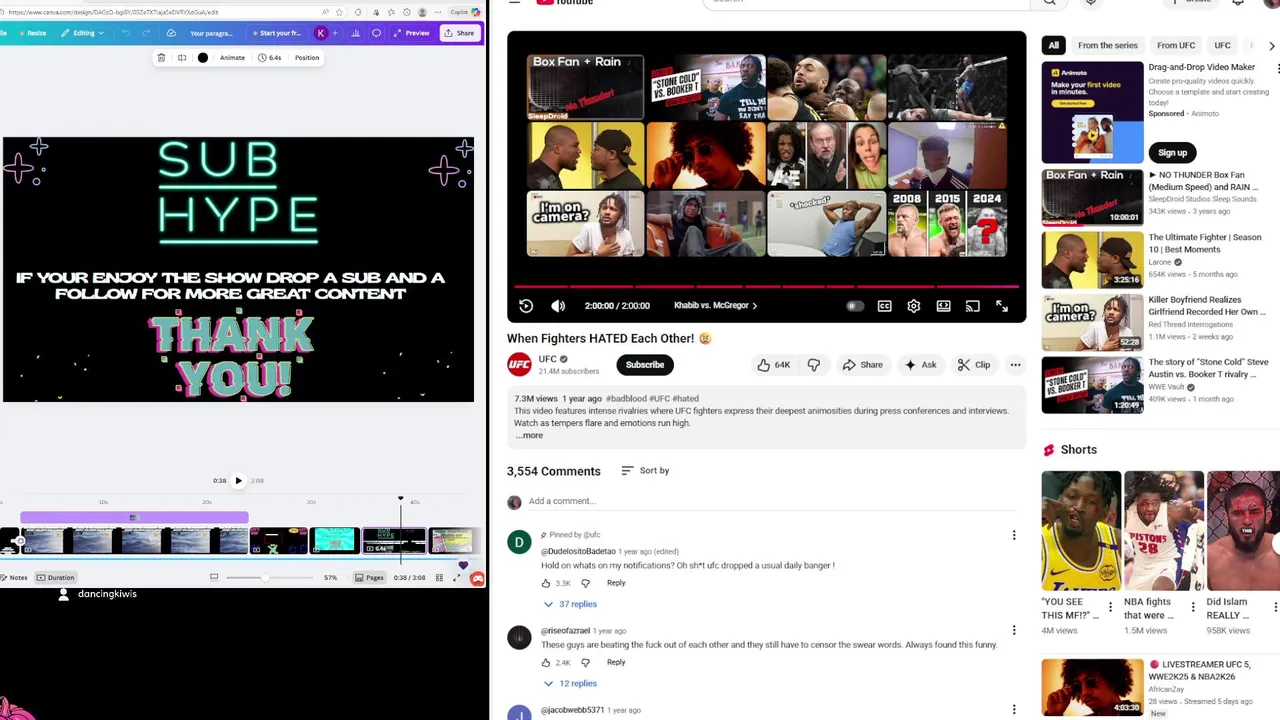The image size is (1280, 720).
Task: Click the Ask button under the video
Action: (920, 365)
